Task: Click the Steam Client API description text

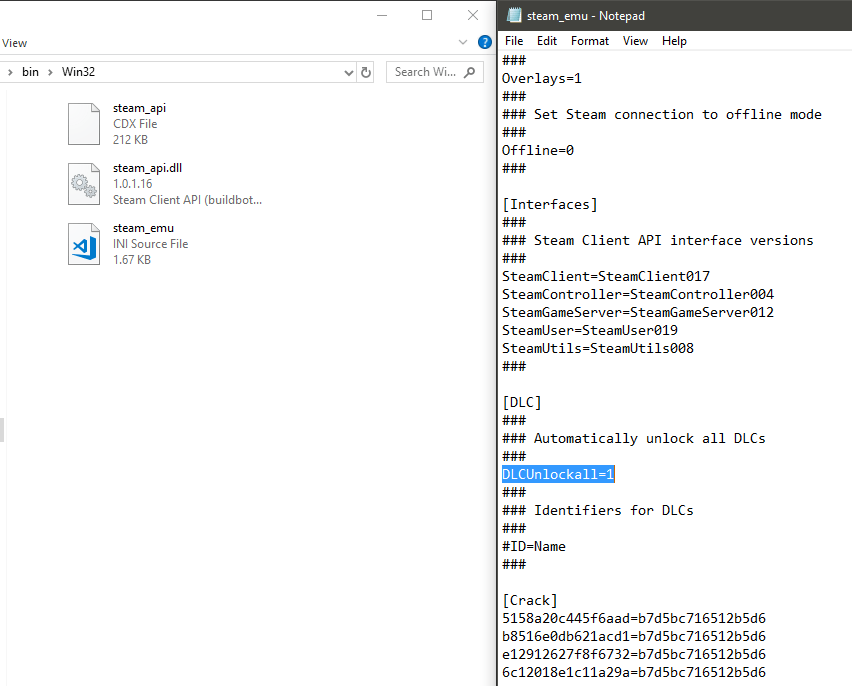Action: click(x=187, y=200)
